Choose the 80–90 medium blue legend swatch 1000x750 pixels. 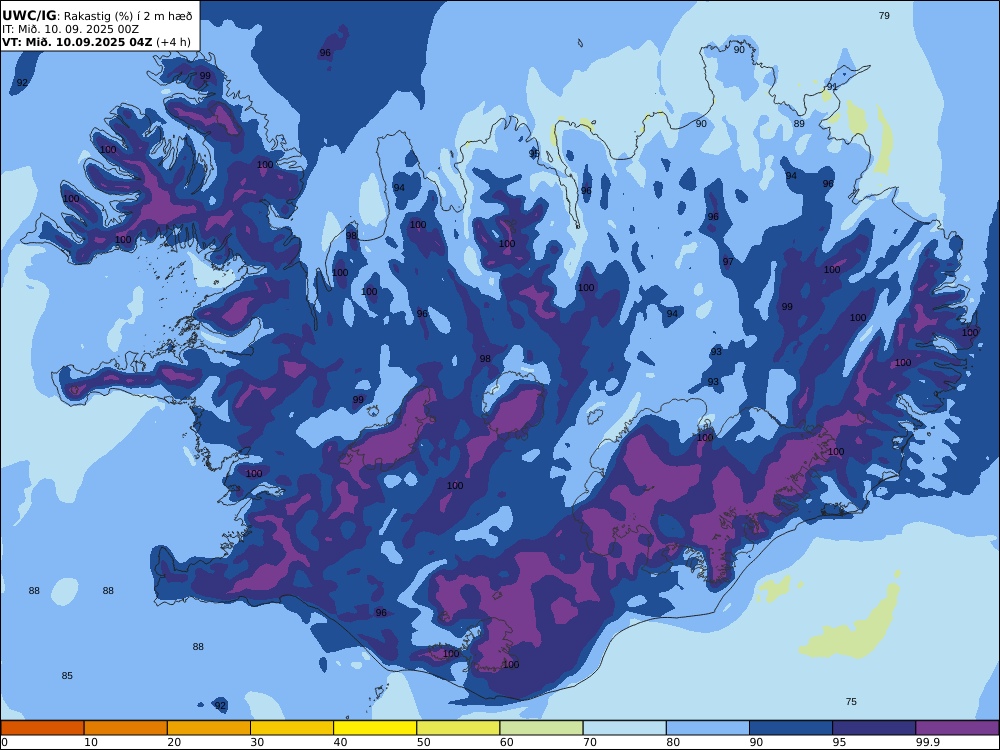click(x=708, y=728)
